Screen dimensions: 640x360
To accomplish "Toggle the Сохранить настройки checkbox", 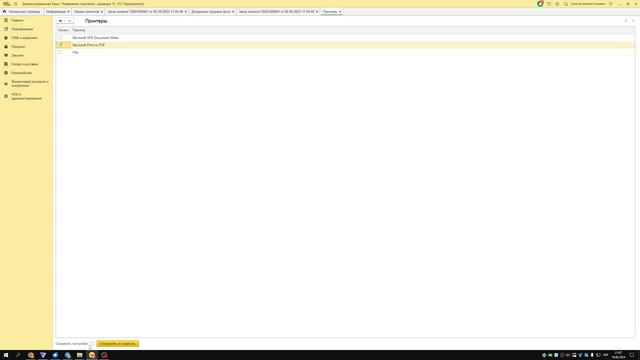I will point(91,344).
